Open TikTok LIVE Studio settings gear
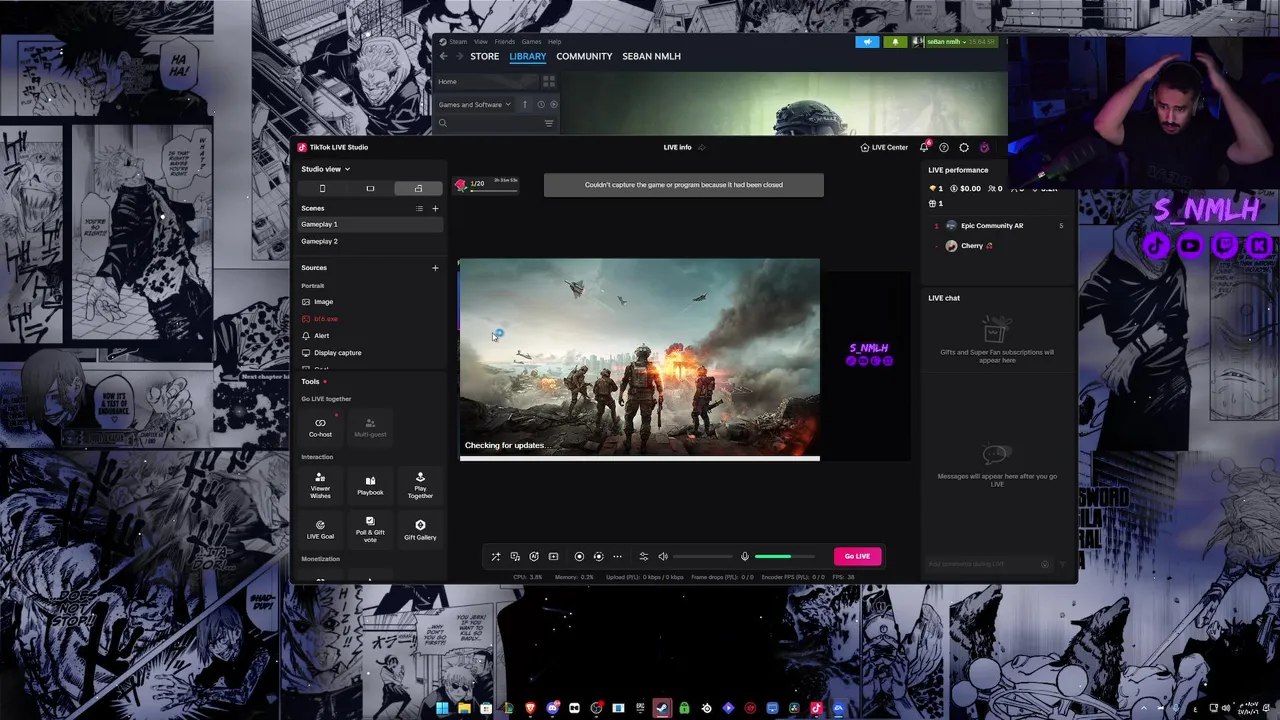Viewport: 1280px width, 720px height. coord(964,147)
